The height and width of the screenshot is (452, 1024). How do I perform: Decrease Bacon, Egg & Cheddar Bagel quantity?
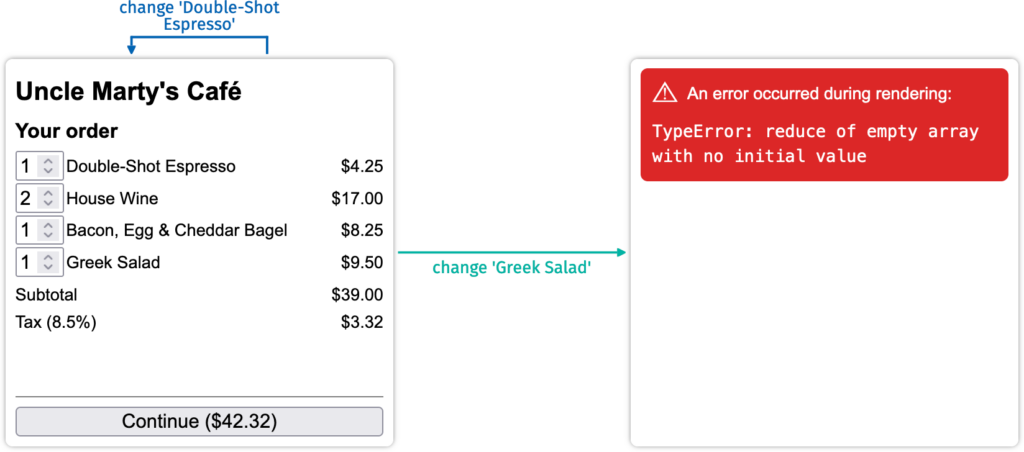pyautogui.click(x=48, y=236)
